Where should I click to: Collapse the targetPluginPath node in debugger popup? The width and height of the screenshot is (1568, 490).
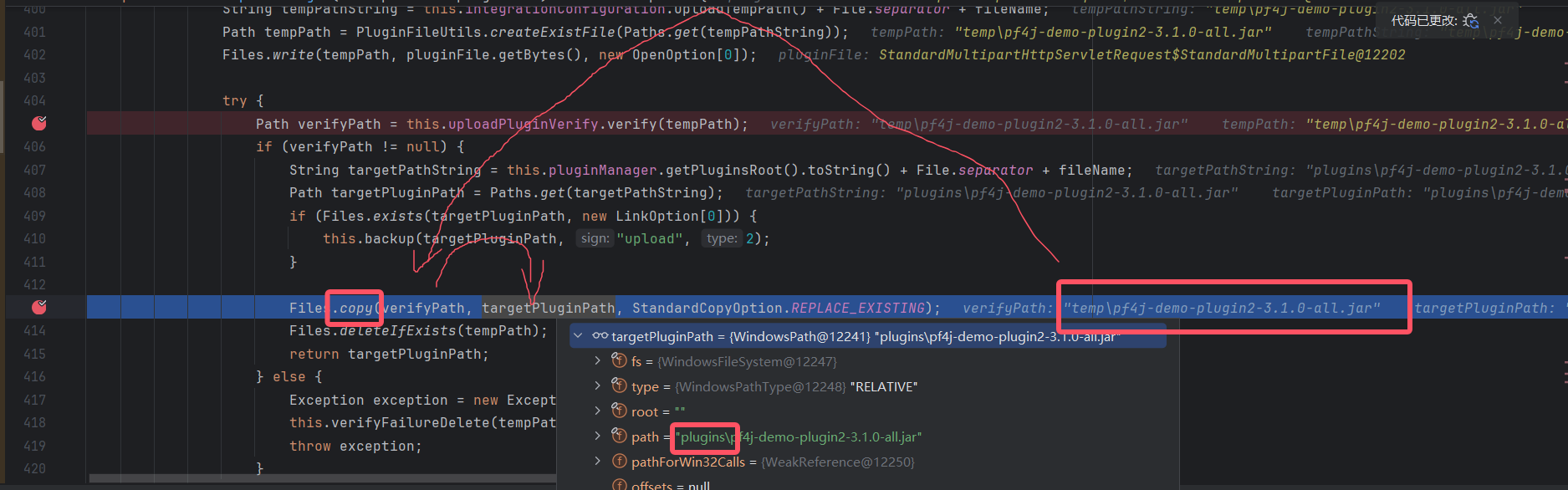click(578, 336)
